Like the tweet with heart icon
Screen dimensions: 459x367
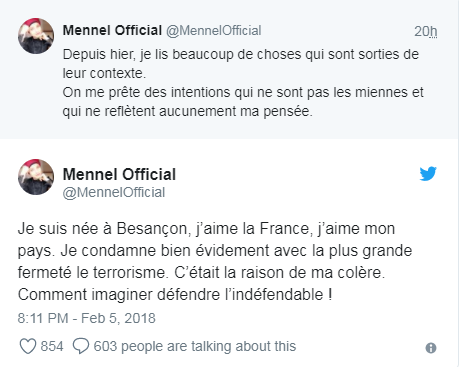point(28,346)
